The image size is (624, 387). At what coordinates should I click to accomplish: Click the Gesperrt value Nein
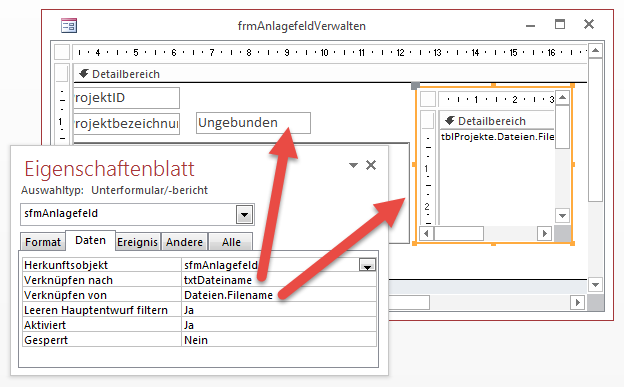[196, 340]
